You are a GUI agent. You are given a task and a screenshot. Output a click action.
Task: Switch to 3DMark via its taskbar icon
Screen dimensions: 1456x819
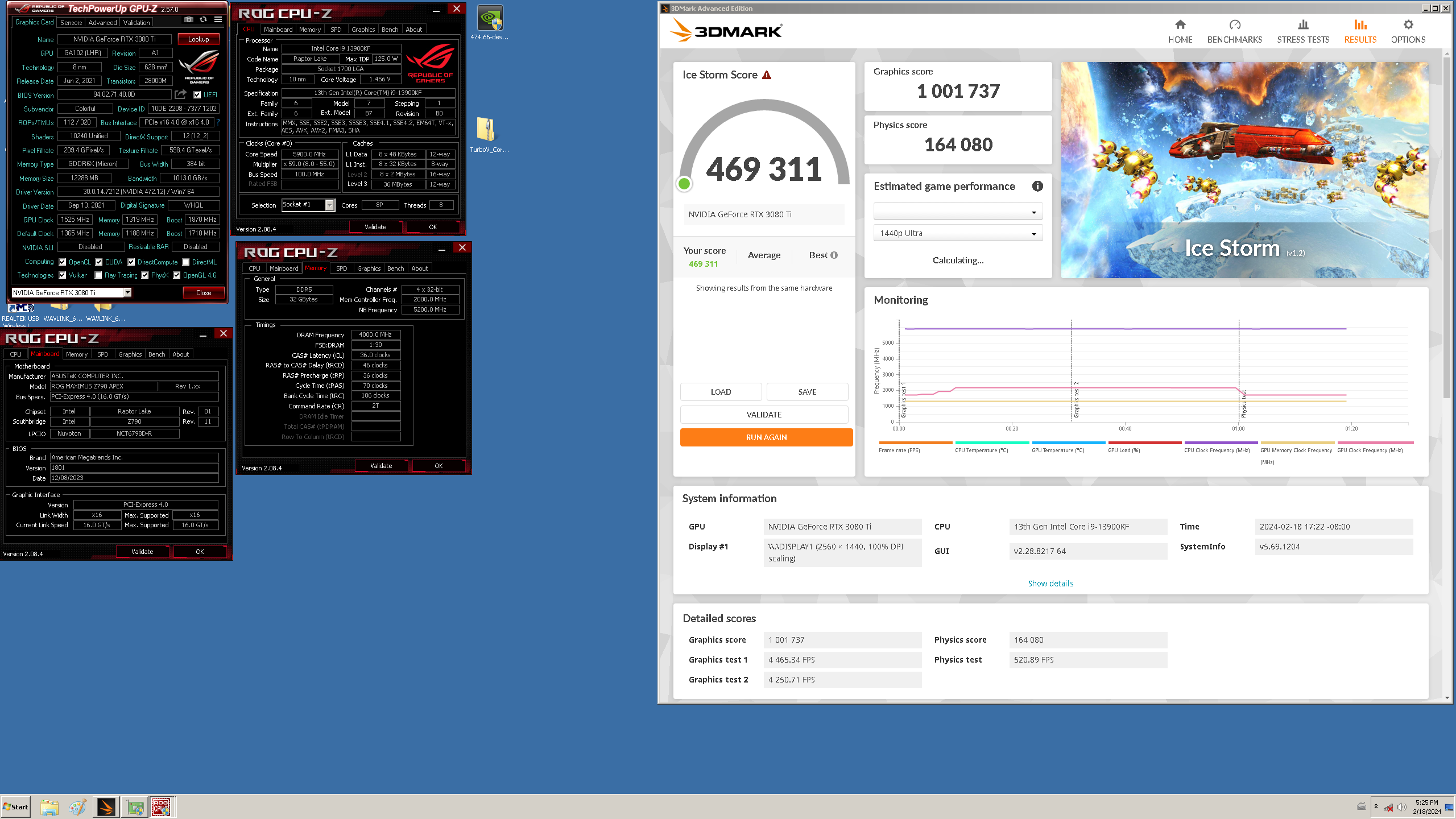click(x=106, y=807)
